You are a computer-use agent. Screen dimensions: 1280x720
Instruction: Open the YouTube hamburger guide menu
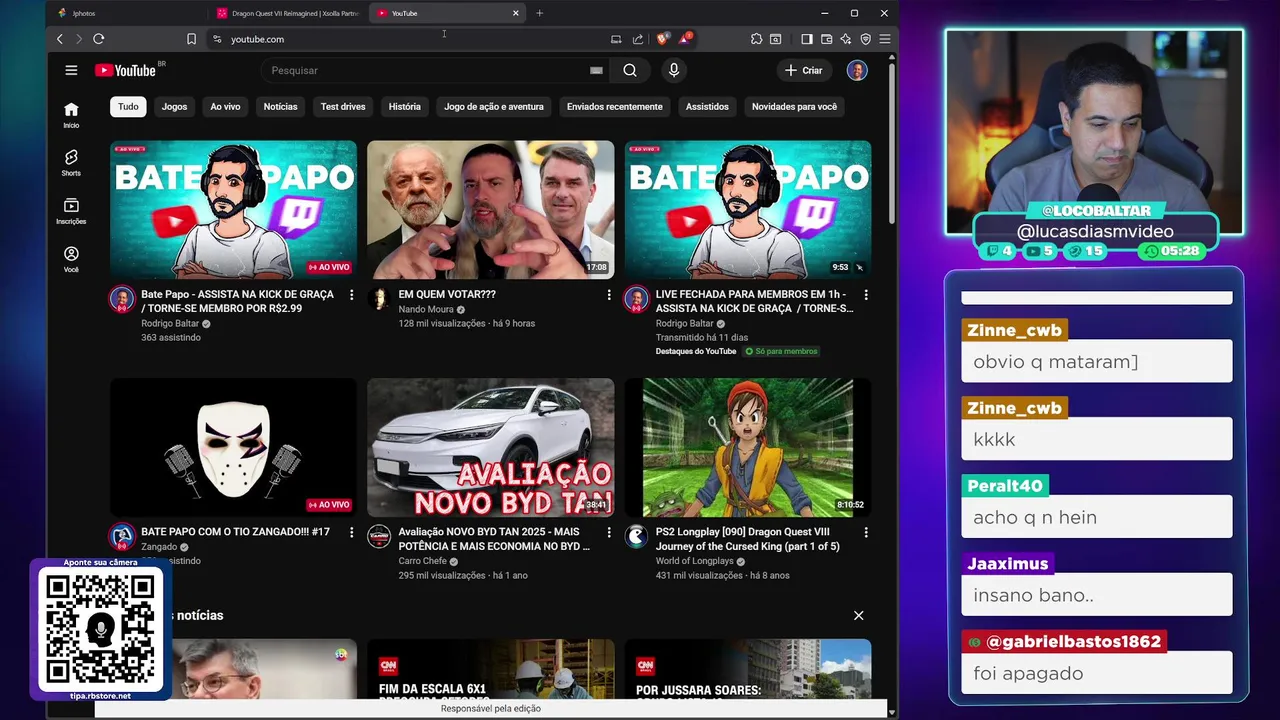(x=71, y=70)
